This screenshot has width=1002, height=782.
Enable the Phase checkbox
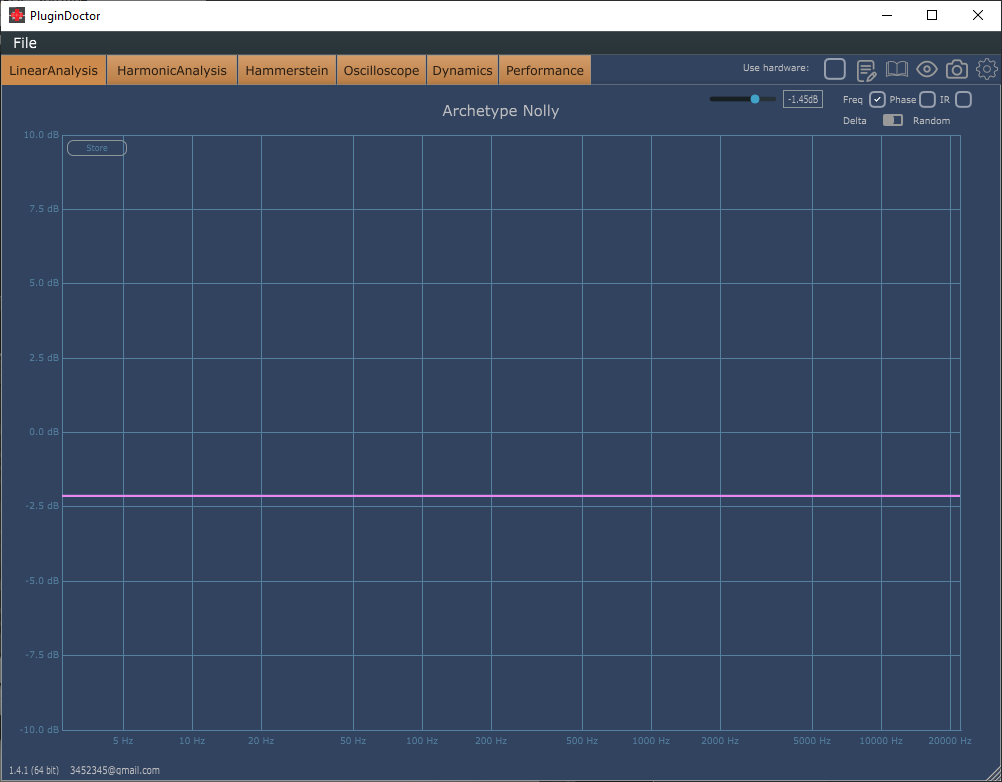point(927,100)
